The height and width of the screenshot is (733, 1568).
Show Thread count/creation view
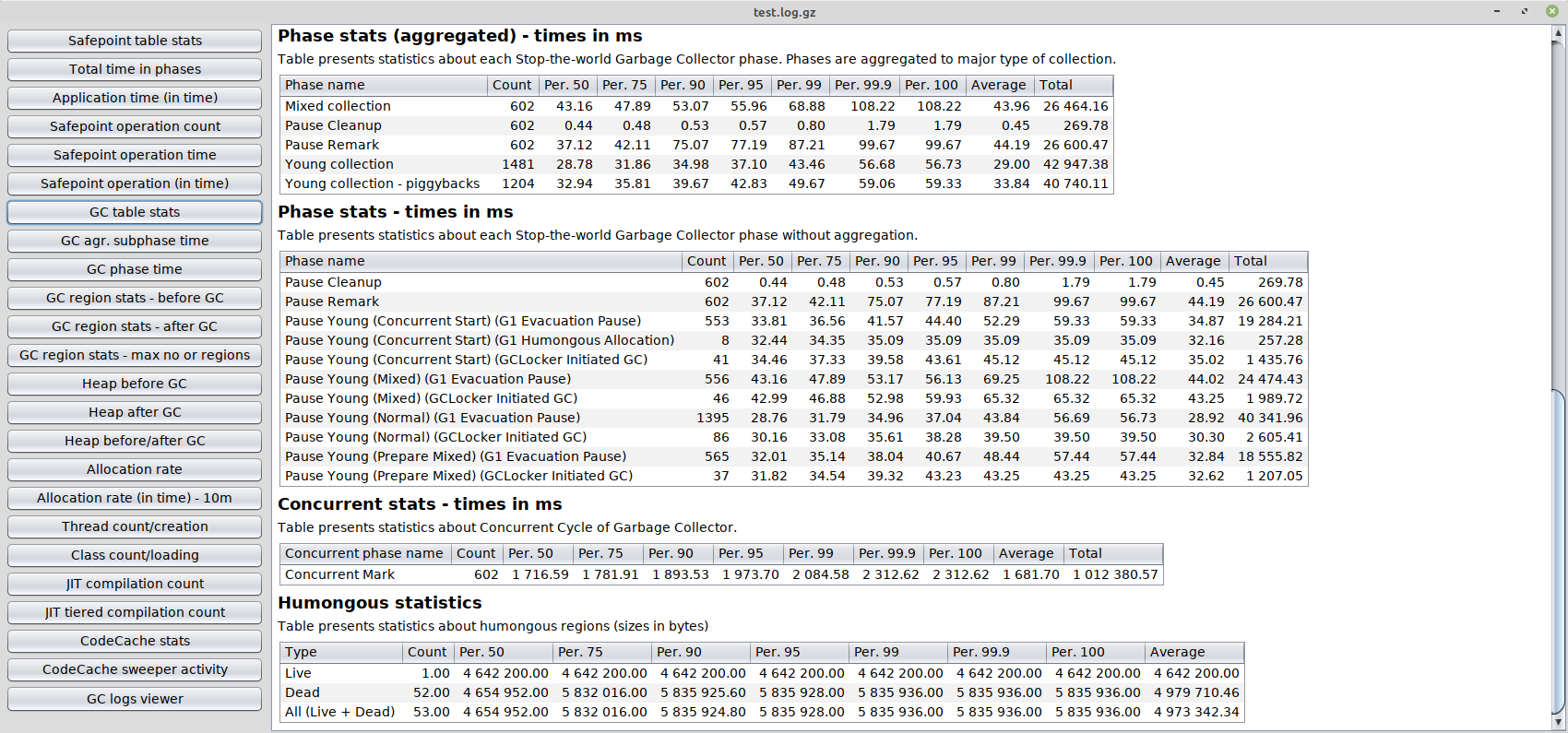[135, 526]
